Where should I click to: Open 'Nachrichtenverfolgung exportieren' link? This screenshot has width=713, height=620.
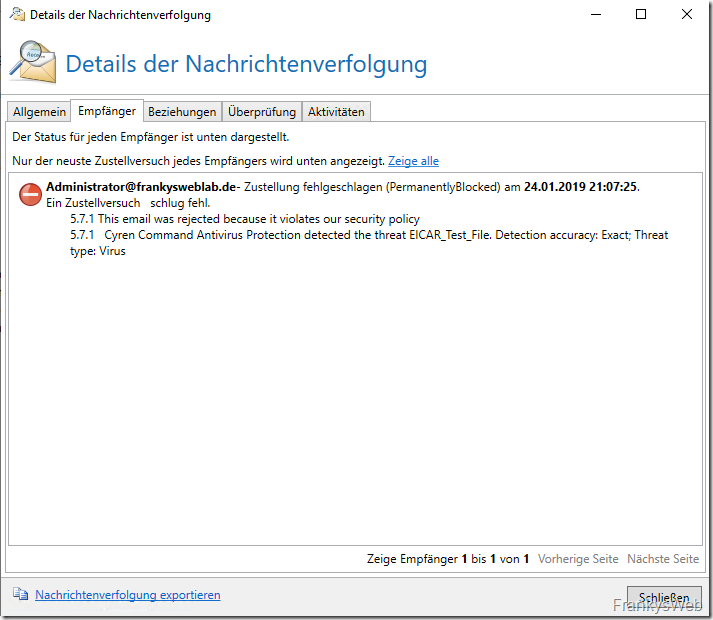click(x=127, y=595)
